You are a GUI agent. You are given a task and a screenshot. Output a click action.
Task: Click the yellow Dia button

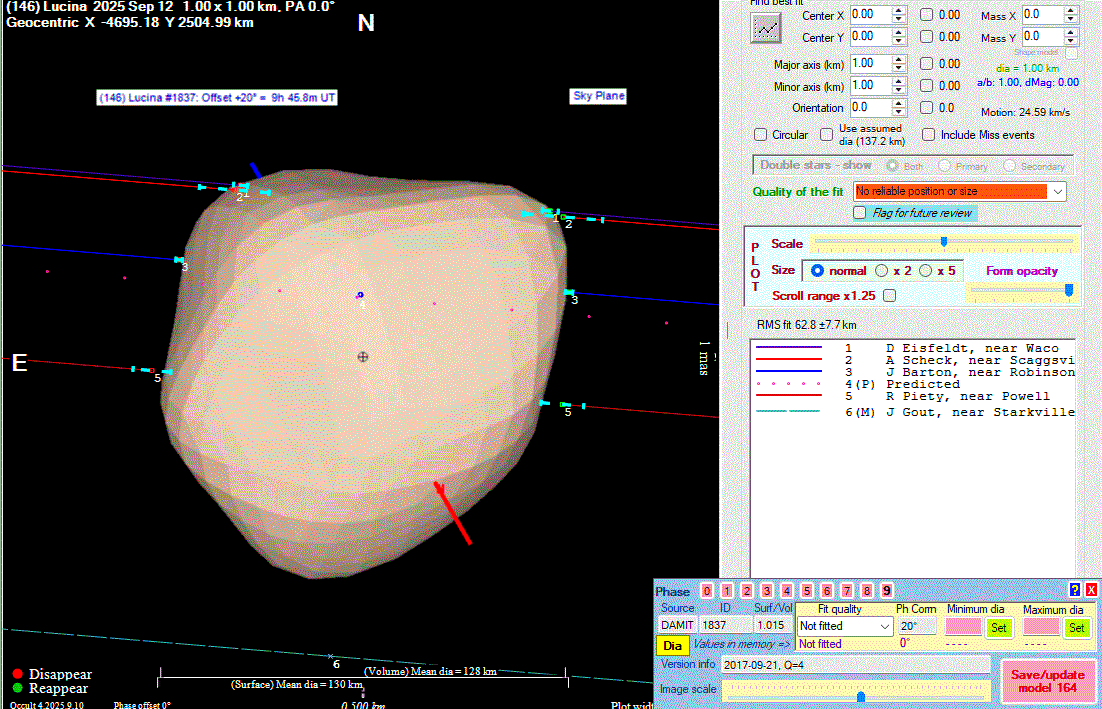click(x=672, y=646)
